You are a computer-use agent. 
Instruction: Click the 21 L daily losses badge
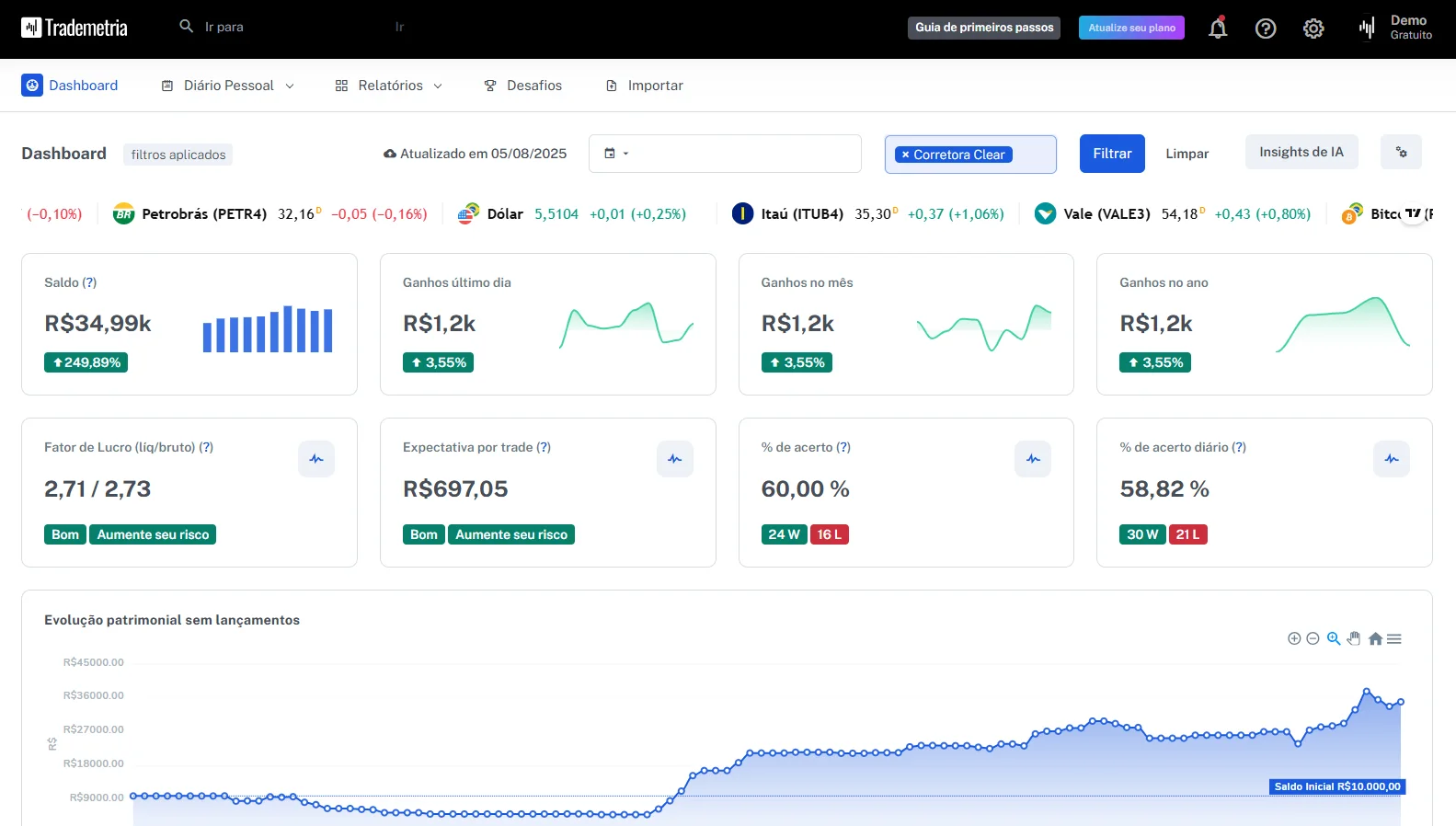click(x=1188, y=534)
